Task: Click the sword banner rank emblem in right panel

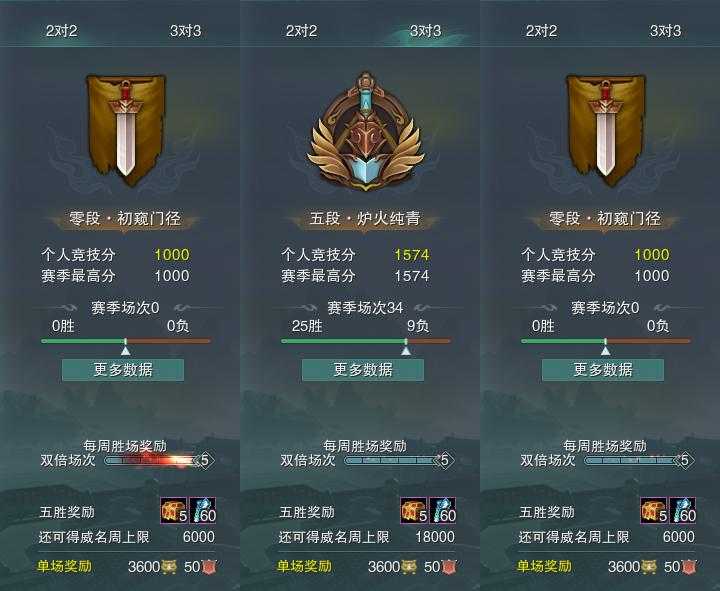Action: [x=606, y=129]
